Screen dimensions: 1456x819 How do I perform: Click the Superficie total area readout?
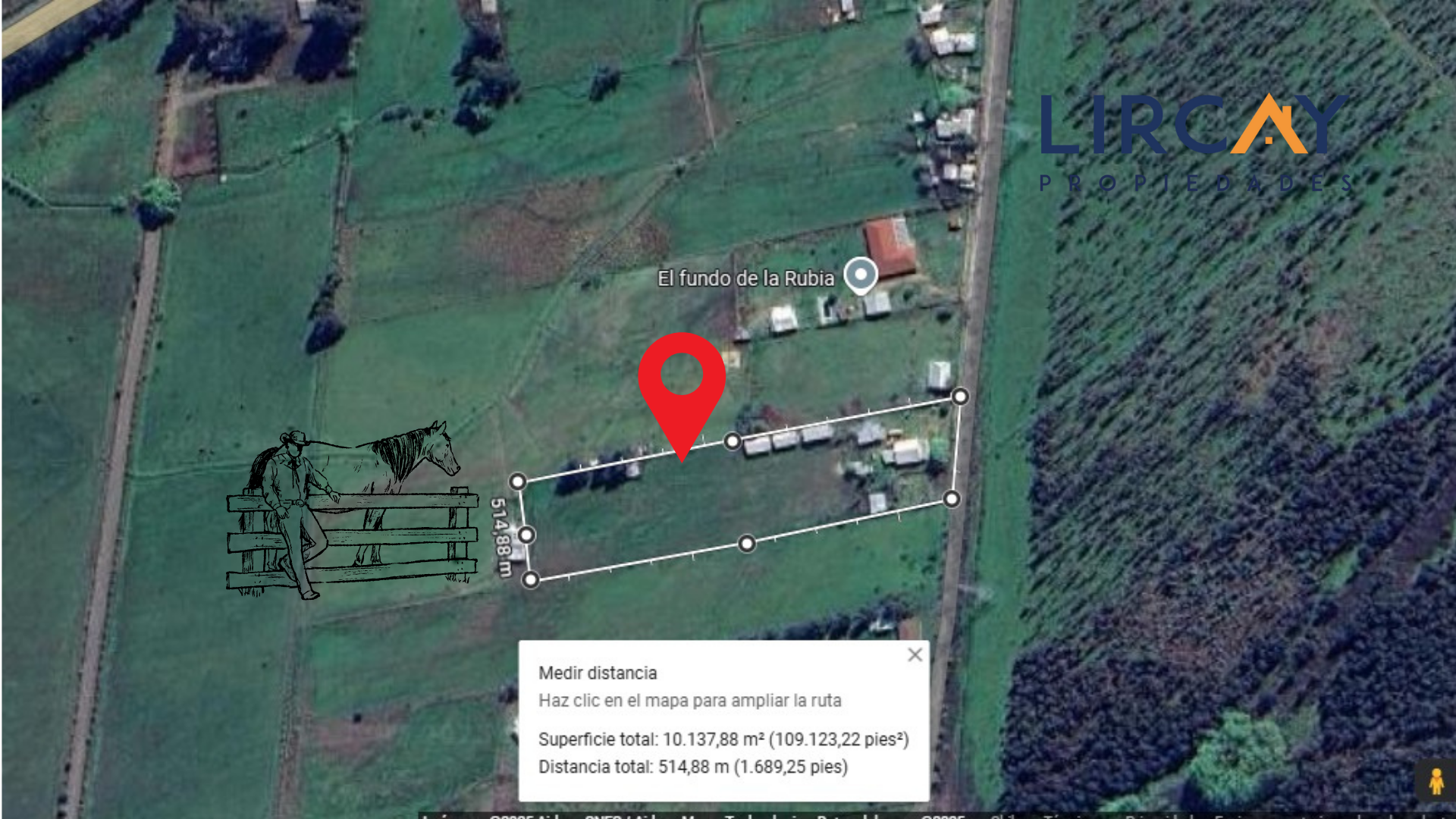723,739
